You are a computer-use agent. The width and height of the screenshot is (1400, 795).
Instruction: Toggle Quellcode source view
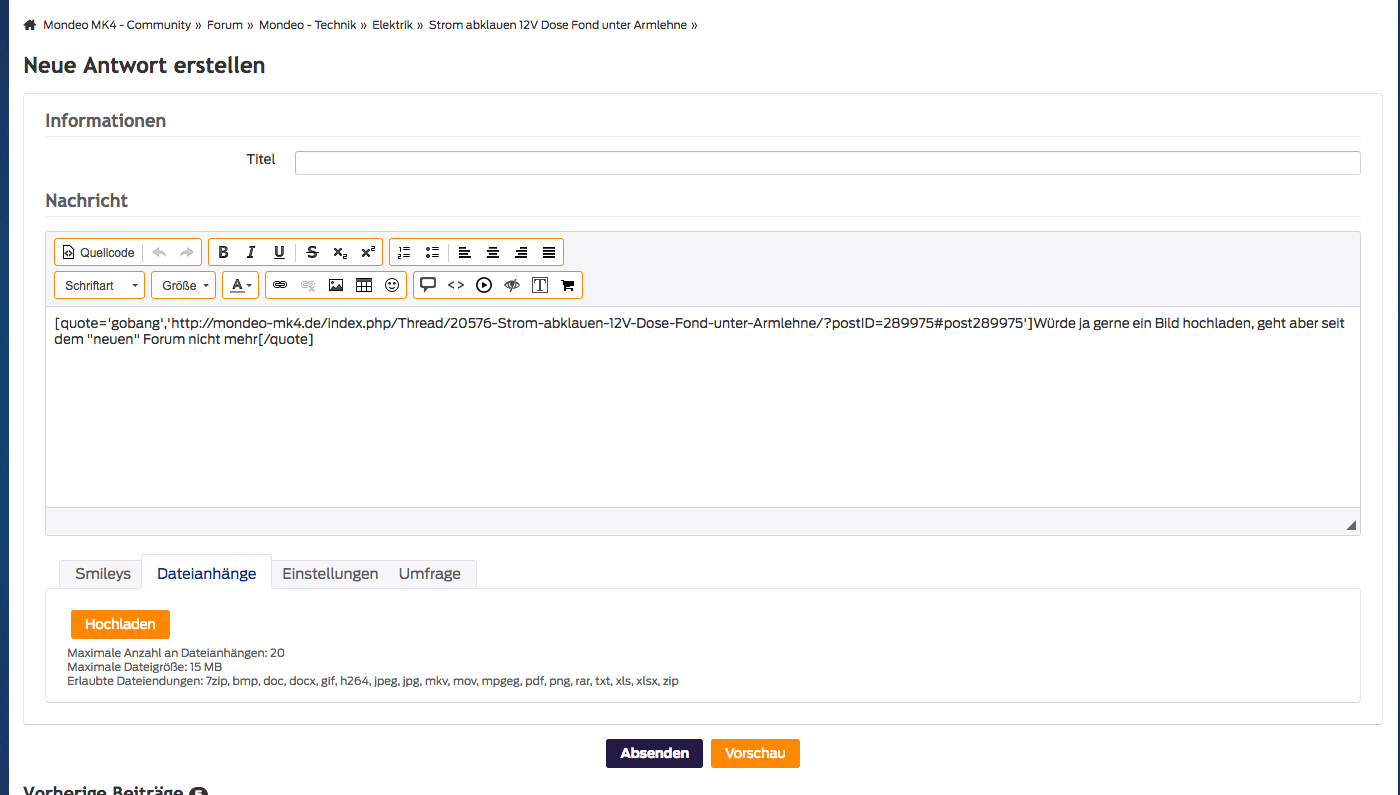98,253
